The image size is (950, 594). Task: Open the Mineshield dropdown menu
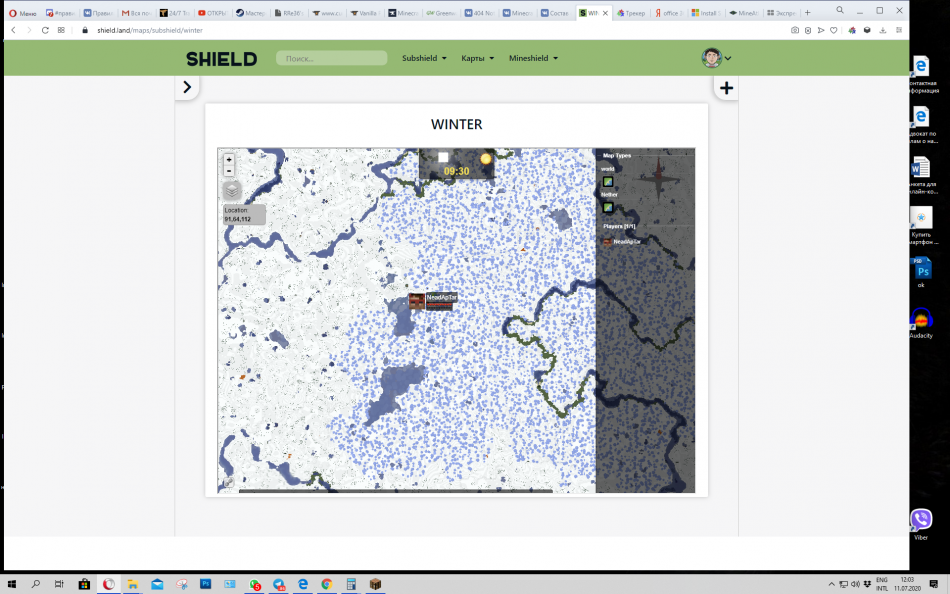click(533, 58)
